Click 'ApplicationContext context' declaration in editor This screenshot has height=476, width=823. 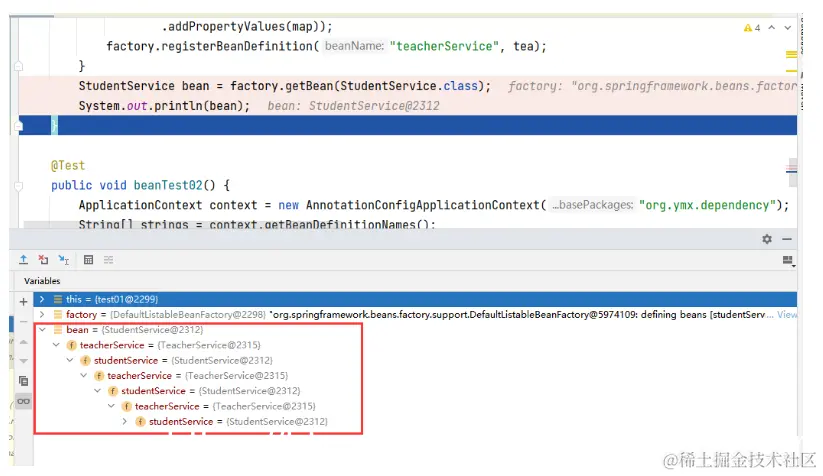[x=168, y=205]
